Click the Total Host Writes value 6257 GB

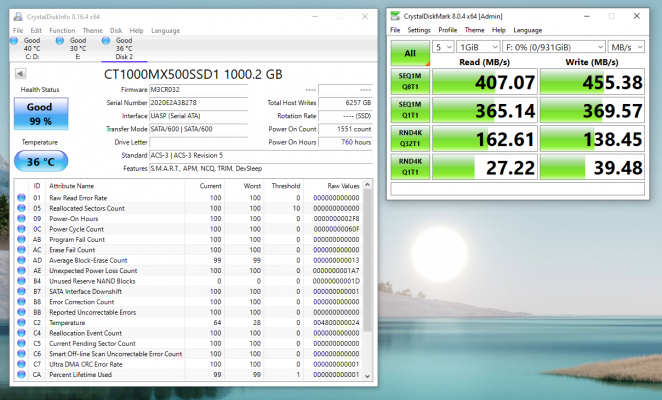point(345,103)
